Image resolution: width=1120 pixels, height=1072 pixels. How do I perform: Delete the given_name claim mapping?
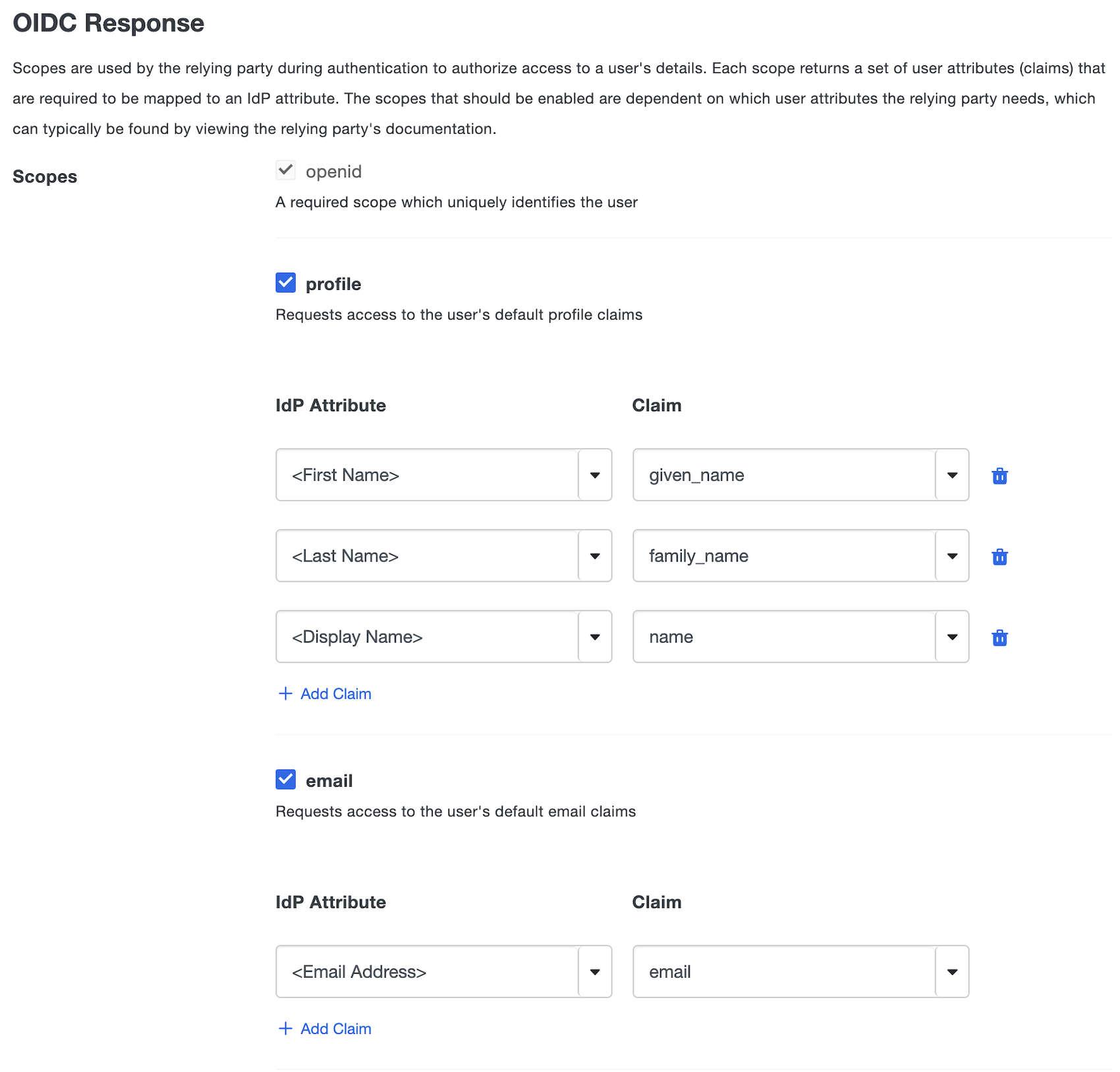coord(1000,476)
